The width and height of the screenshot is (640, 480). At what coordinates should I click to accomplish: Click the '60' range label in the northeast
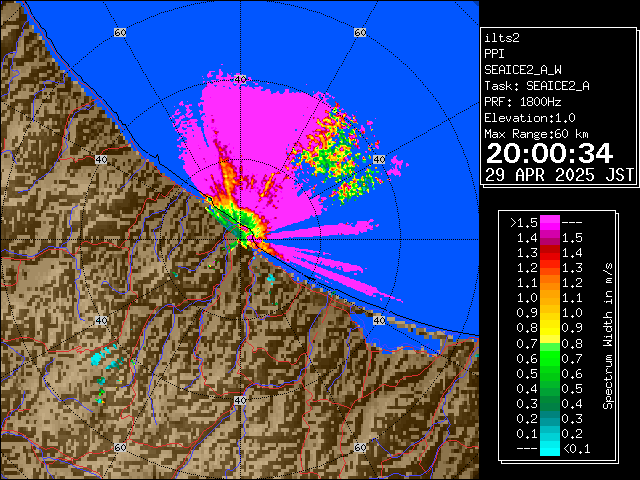[x=360, y=32]
